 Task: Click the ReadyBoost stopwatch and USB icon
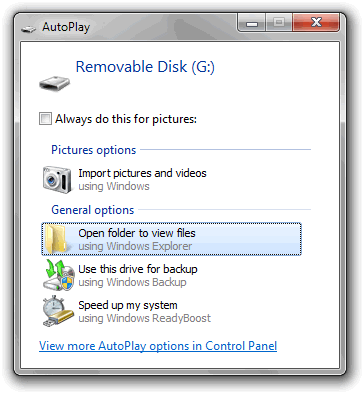58,311
